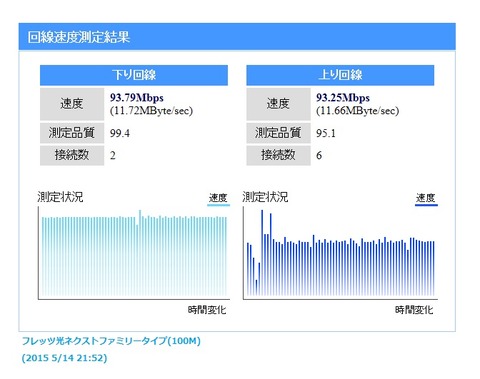This screenshot has height=379, width=480.
Task: Click 時間変化 axis label under upload chart
Action: coord(414,310)
